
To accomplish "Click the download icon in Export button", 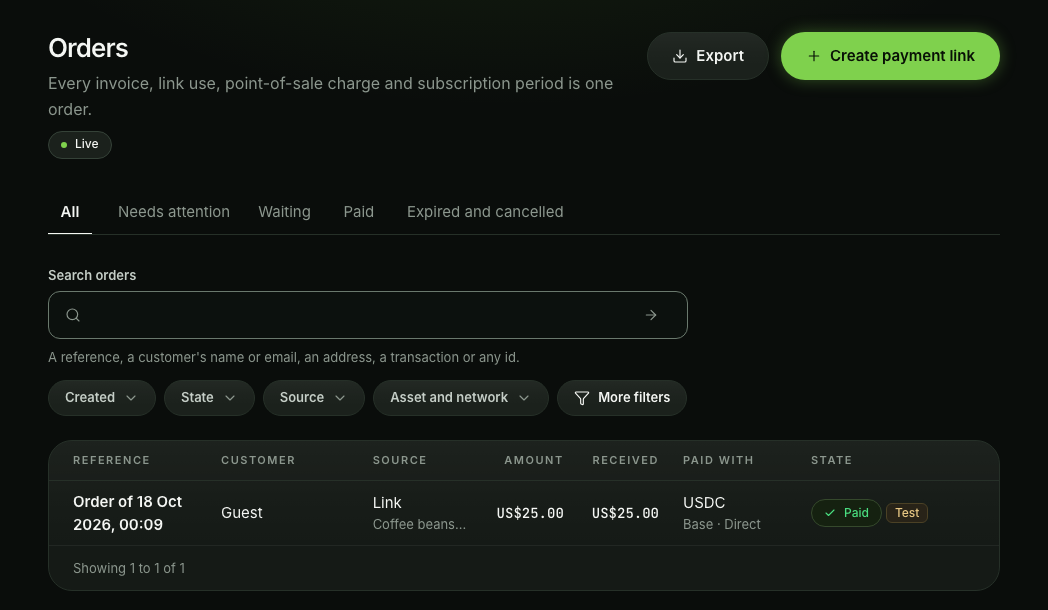I will tap(680, 56).
